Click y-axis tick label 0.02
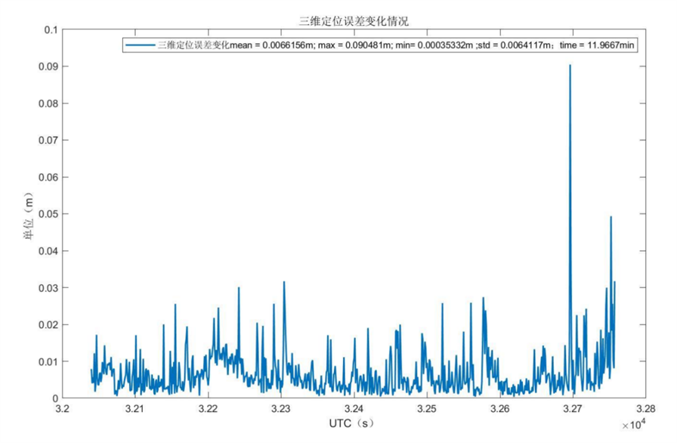 click(x=45, y=325)
